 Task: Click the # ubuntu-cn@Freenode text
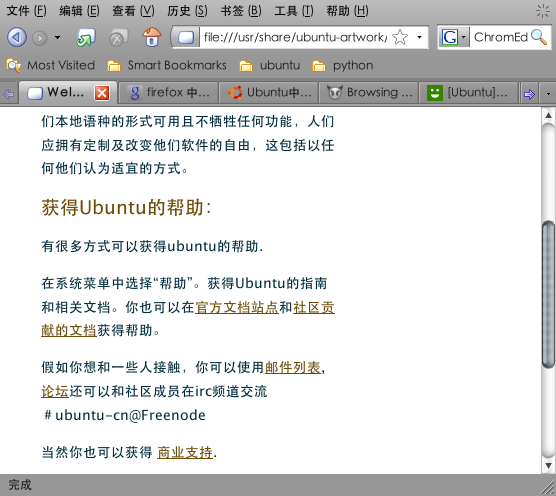pyautogui.click(x=125, y=415)
